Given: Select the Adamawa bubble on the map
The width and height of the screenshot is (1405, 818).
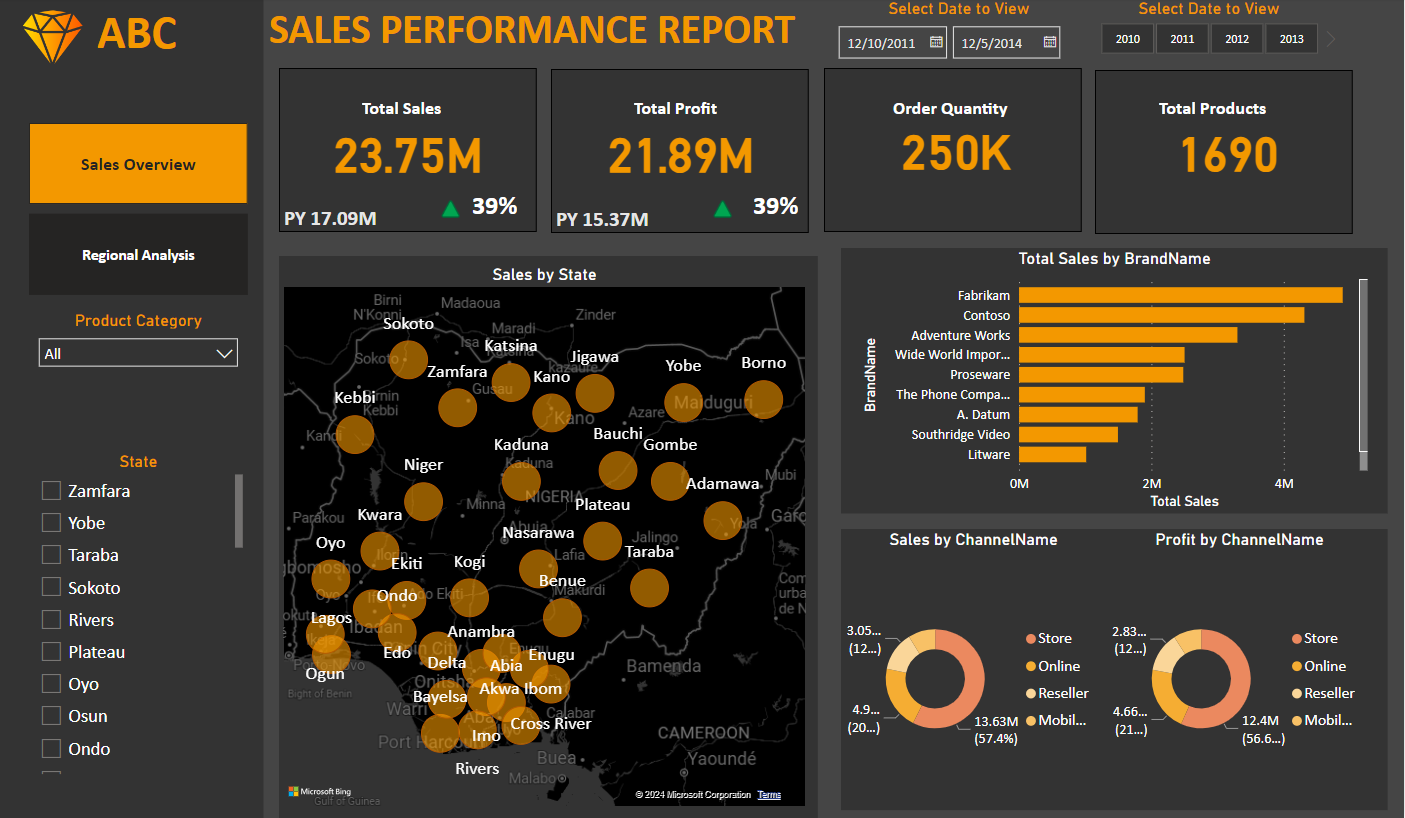Looking at the screenshot, I should tap(723, 520).
